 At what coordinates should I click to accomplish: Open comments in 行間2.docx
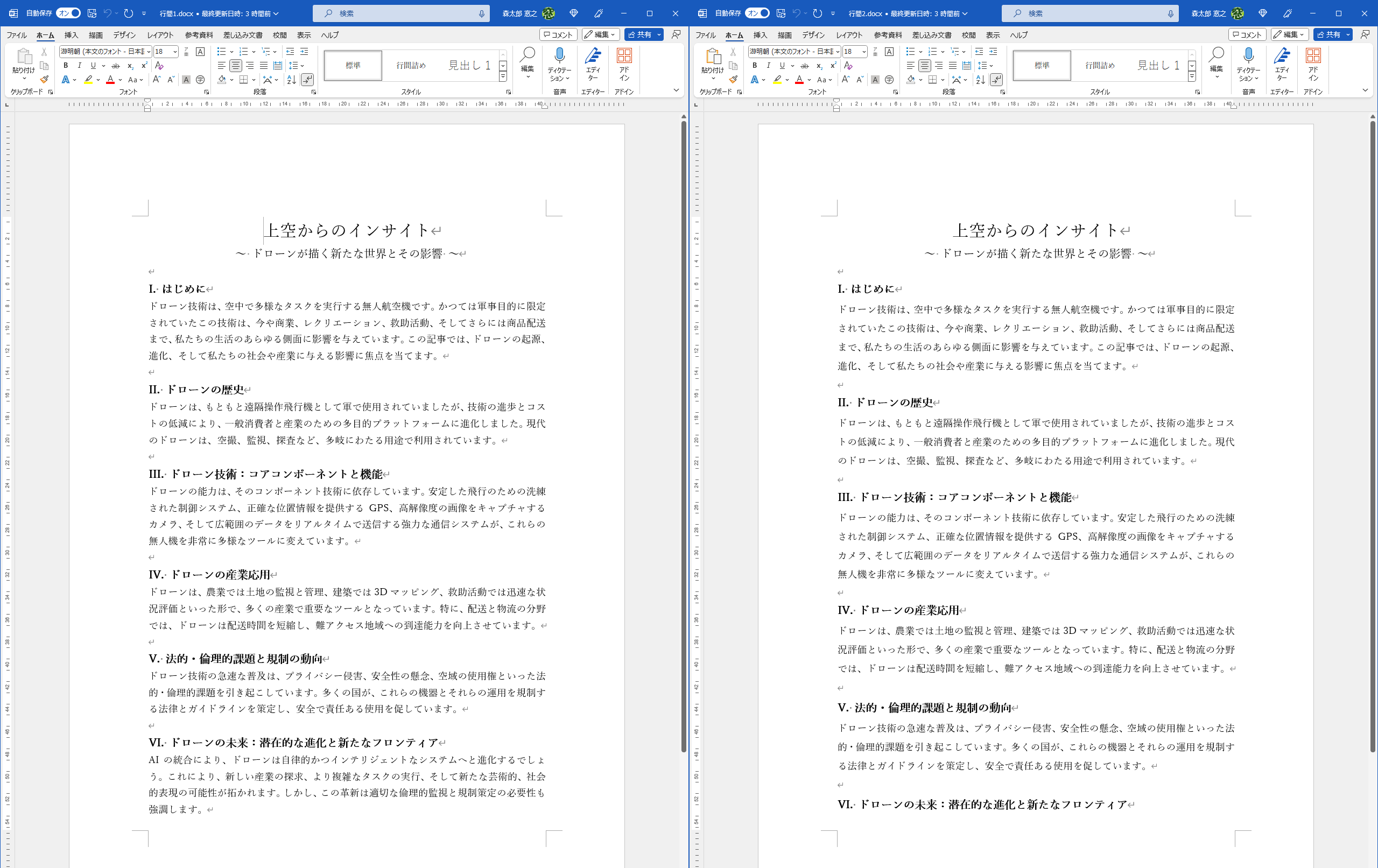(x=1248, y=34)
